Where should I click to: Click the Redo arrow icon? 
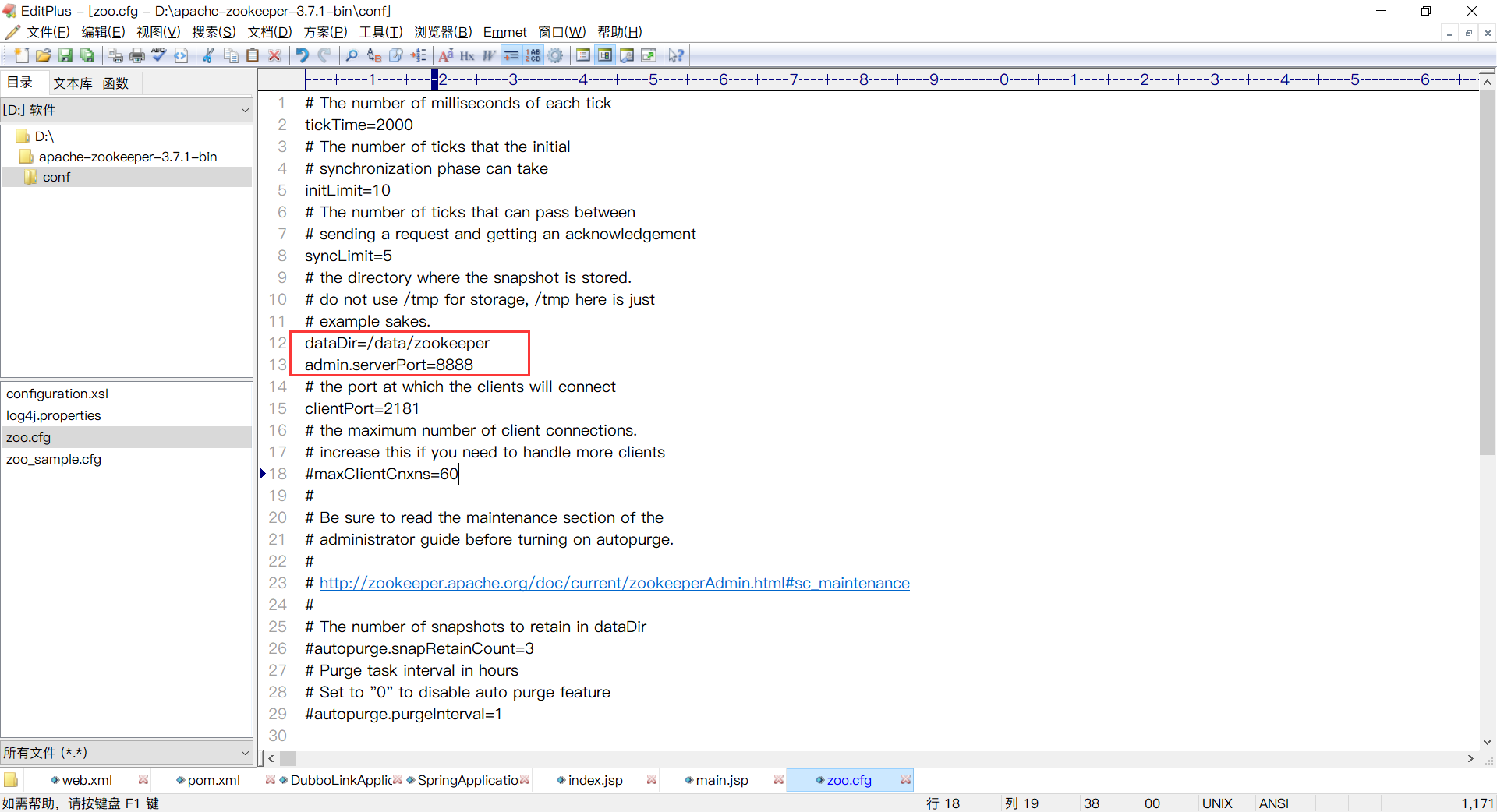(324, 55)
